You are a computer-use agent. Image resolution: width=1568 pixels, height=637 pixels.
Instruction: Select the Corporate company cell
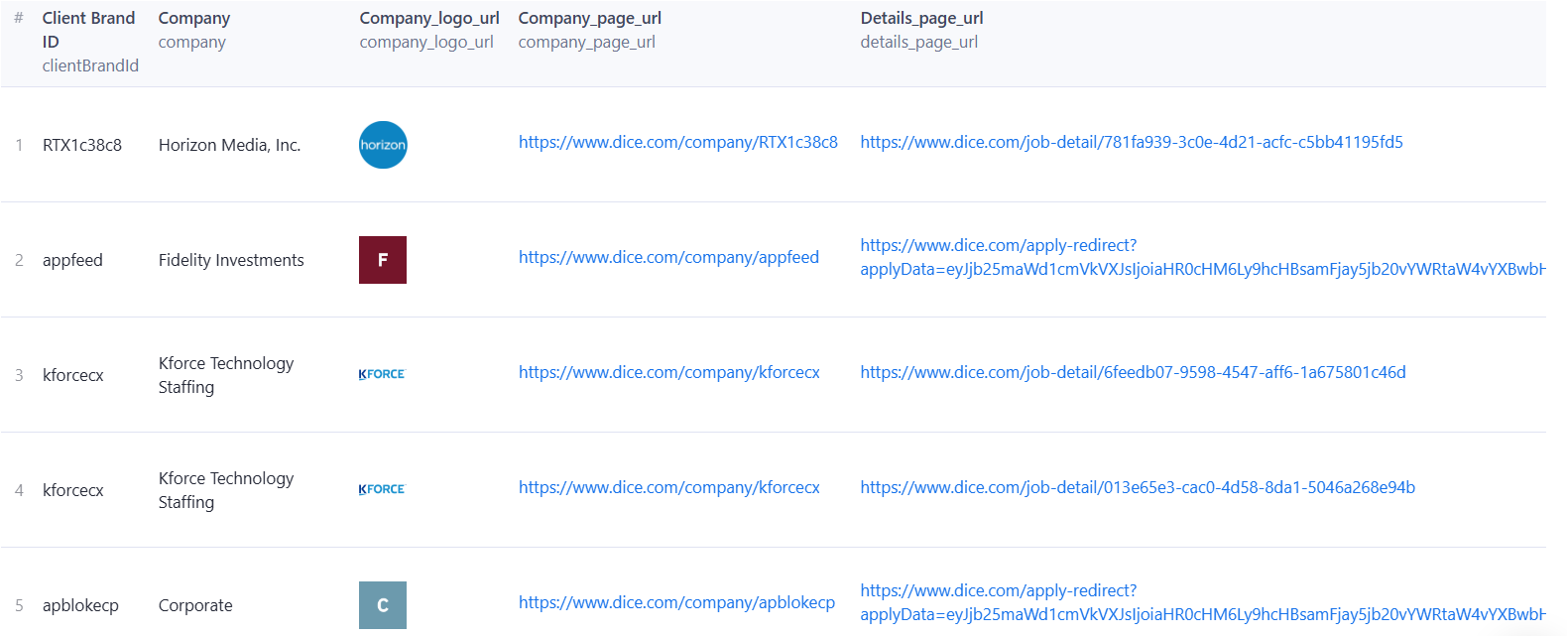pos(195,605)
